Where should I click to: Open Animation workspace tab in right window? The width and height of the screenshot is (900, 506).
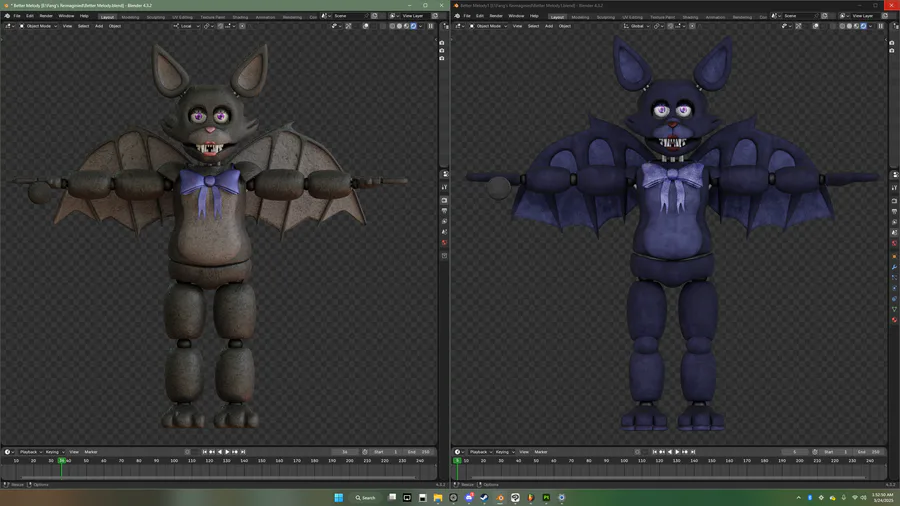click(715, 17)
